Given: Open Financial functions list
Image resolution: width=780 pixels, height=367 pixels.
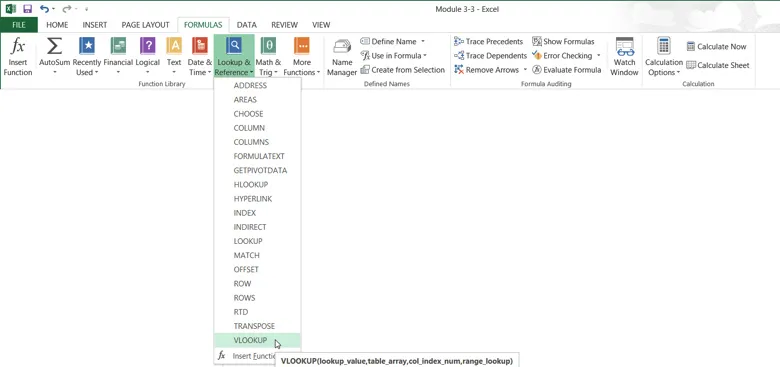Looking at the screenshot, I should (x=118, y=57).
